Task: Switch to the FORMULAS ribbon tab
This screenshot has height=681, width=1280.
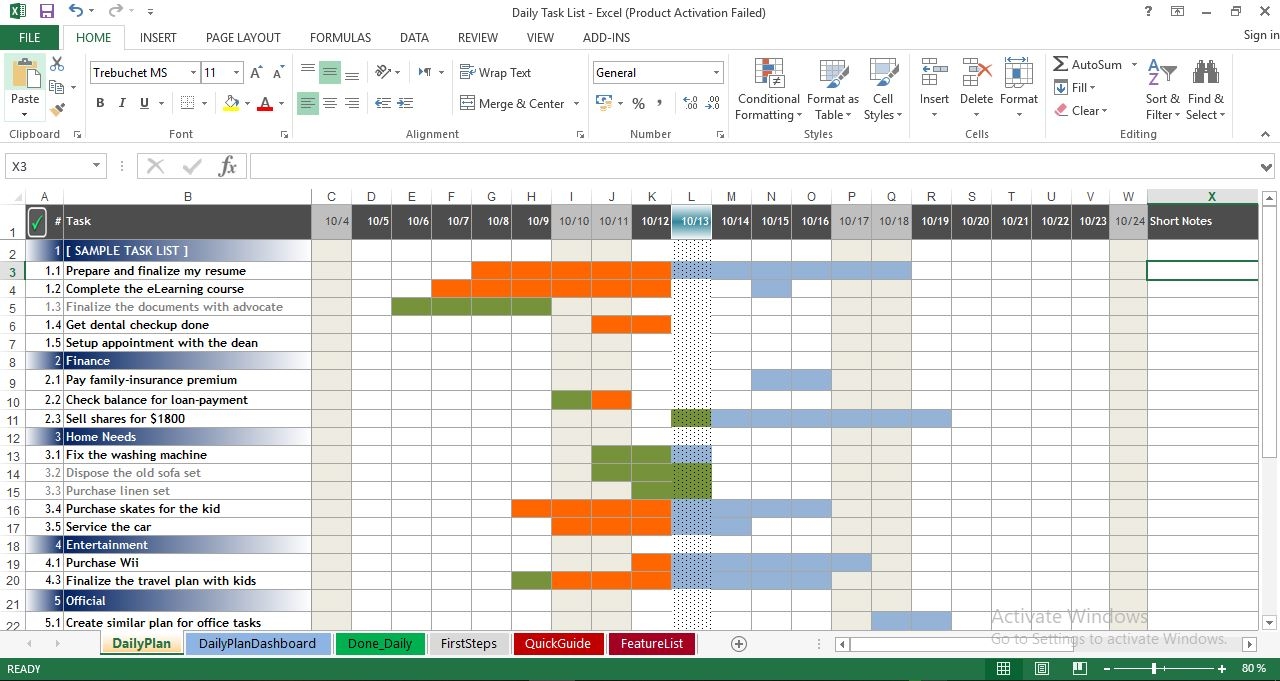Action: (x=340, y=37)
